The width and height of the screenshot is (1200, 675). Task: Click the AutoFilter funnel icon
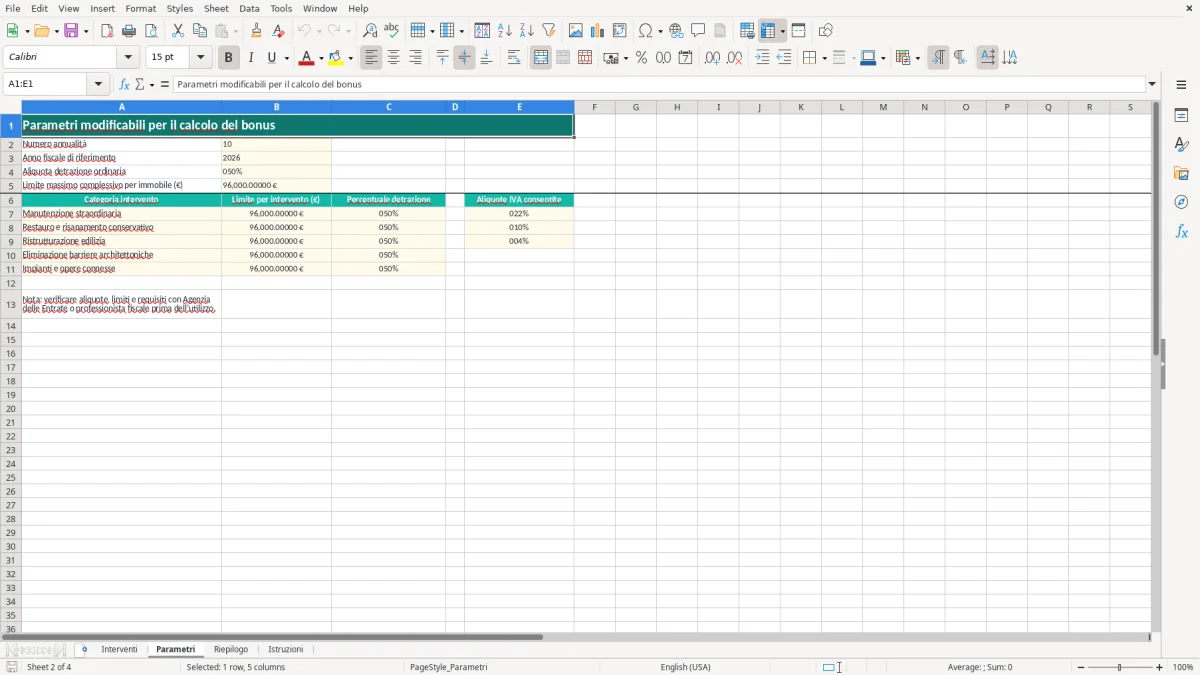coord(549,31)
